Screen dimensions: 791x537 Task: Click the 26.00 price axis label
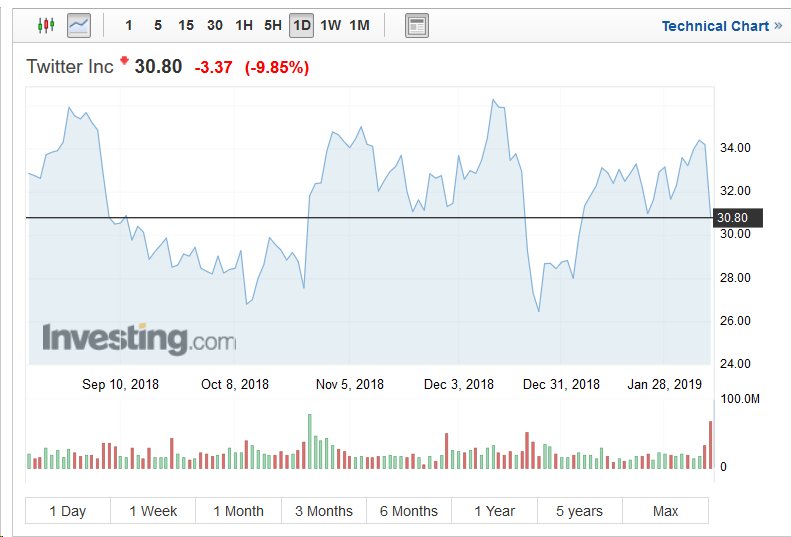click(735, 320)
